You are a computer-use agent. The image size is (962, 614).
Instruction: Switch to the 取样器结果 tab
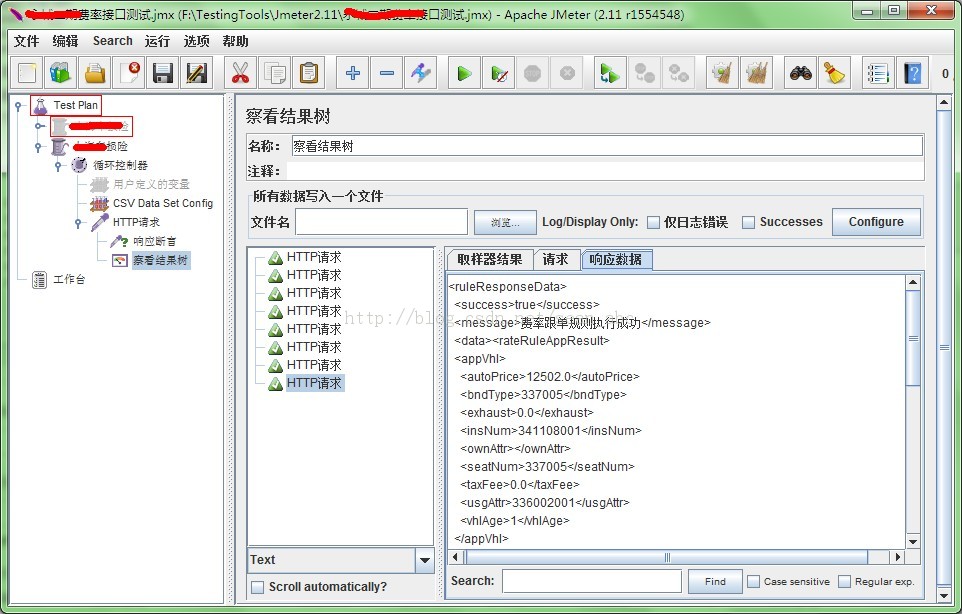click(x=489, y=260)
